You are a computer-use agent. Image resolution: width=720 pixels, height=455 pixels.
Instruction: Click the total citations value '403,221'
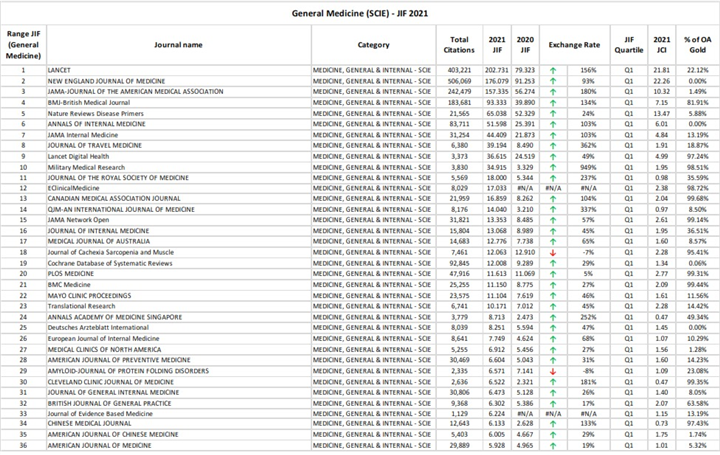click(x=460, y=70)
